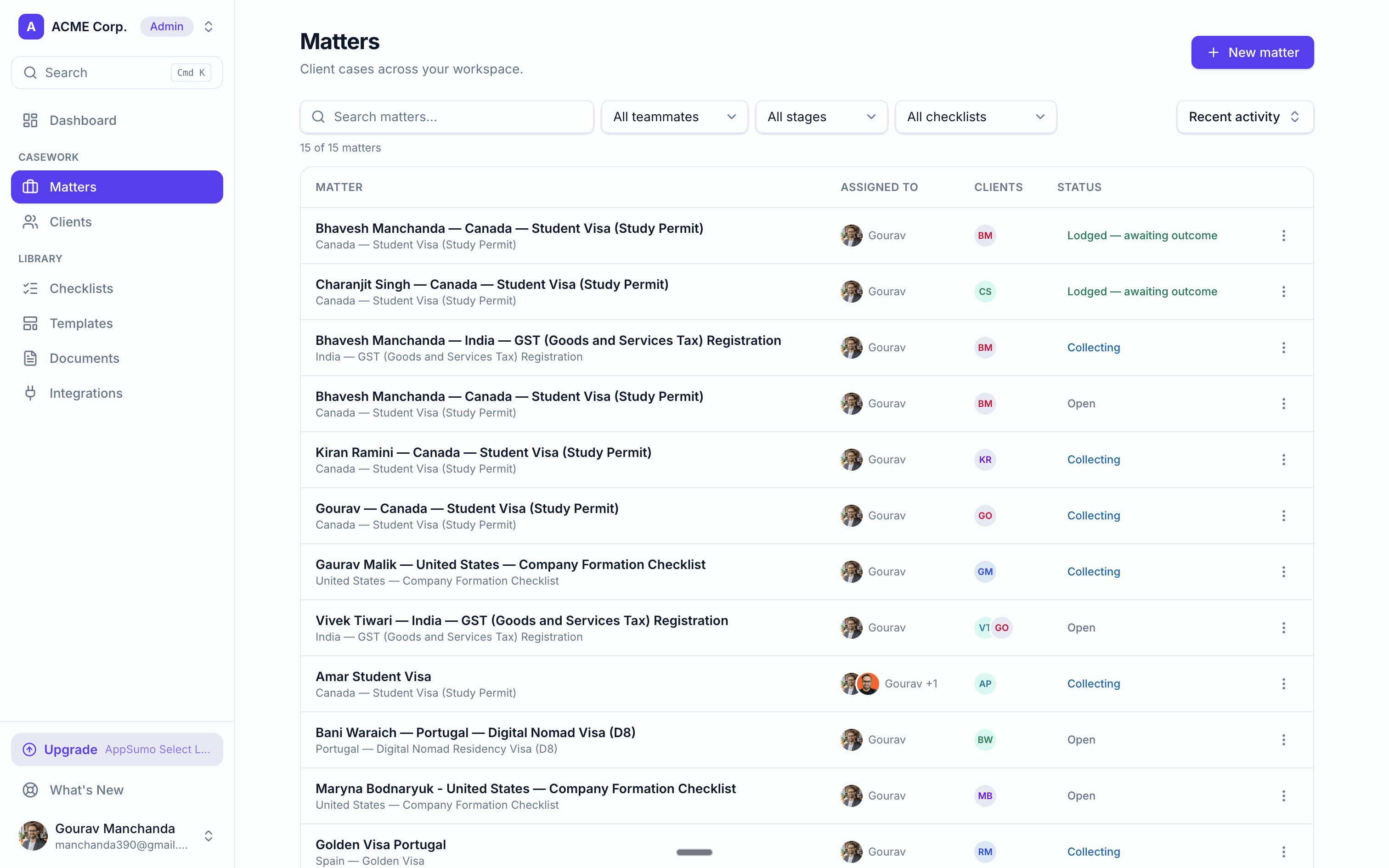This screenshot has height=868, width=1389.
Task: Click the KR client badge
Action: 985,459
